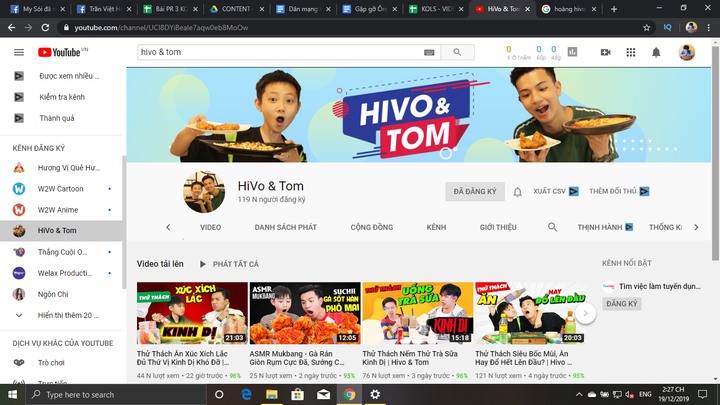Click the on-screen keyboard icon in search box
720x405 pixels.
click(x=429, y=52)
